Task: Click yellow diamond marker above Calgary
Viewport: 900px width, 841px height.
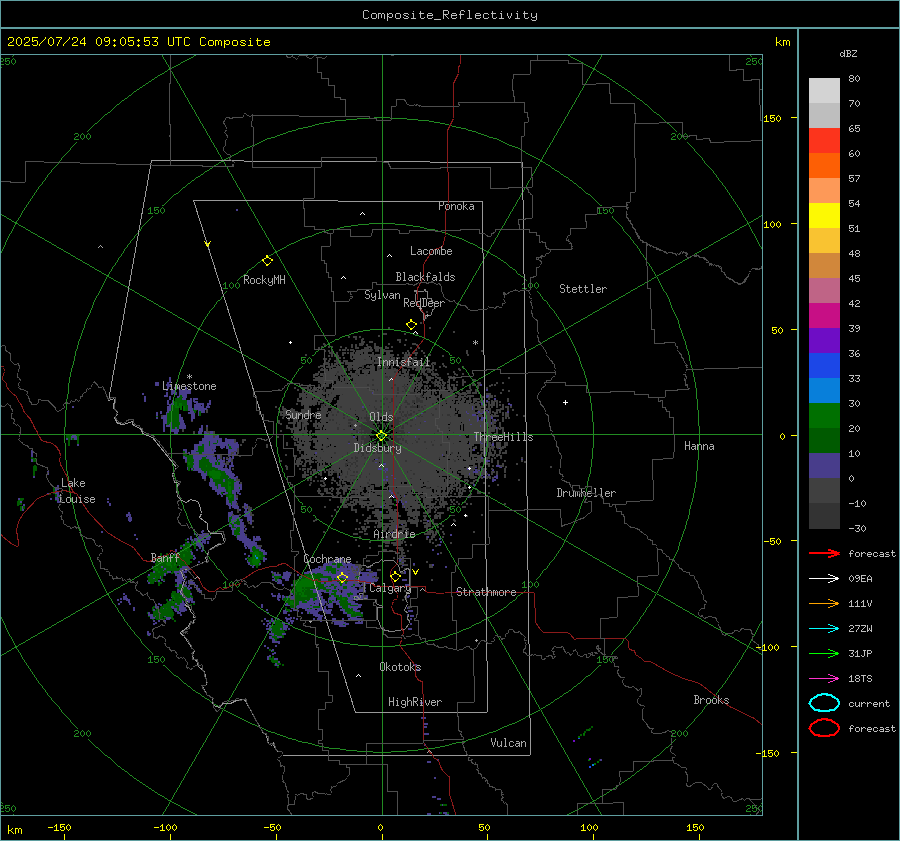Action: pos(395,576)
